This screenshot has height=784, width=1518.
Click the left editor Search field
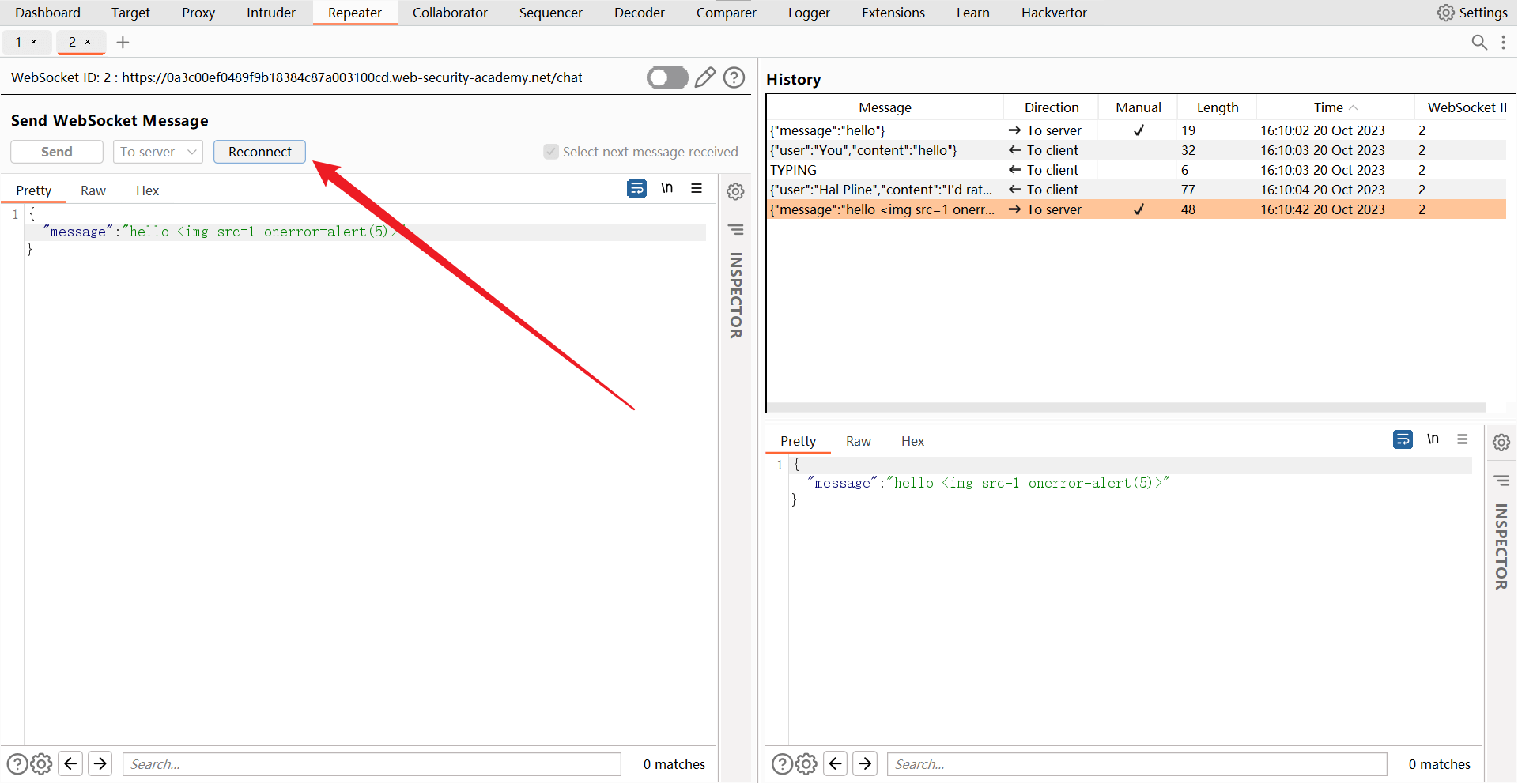tap(372, 764)
